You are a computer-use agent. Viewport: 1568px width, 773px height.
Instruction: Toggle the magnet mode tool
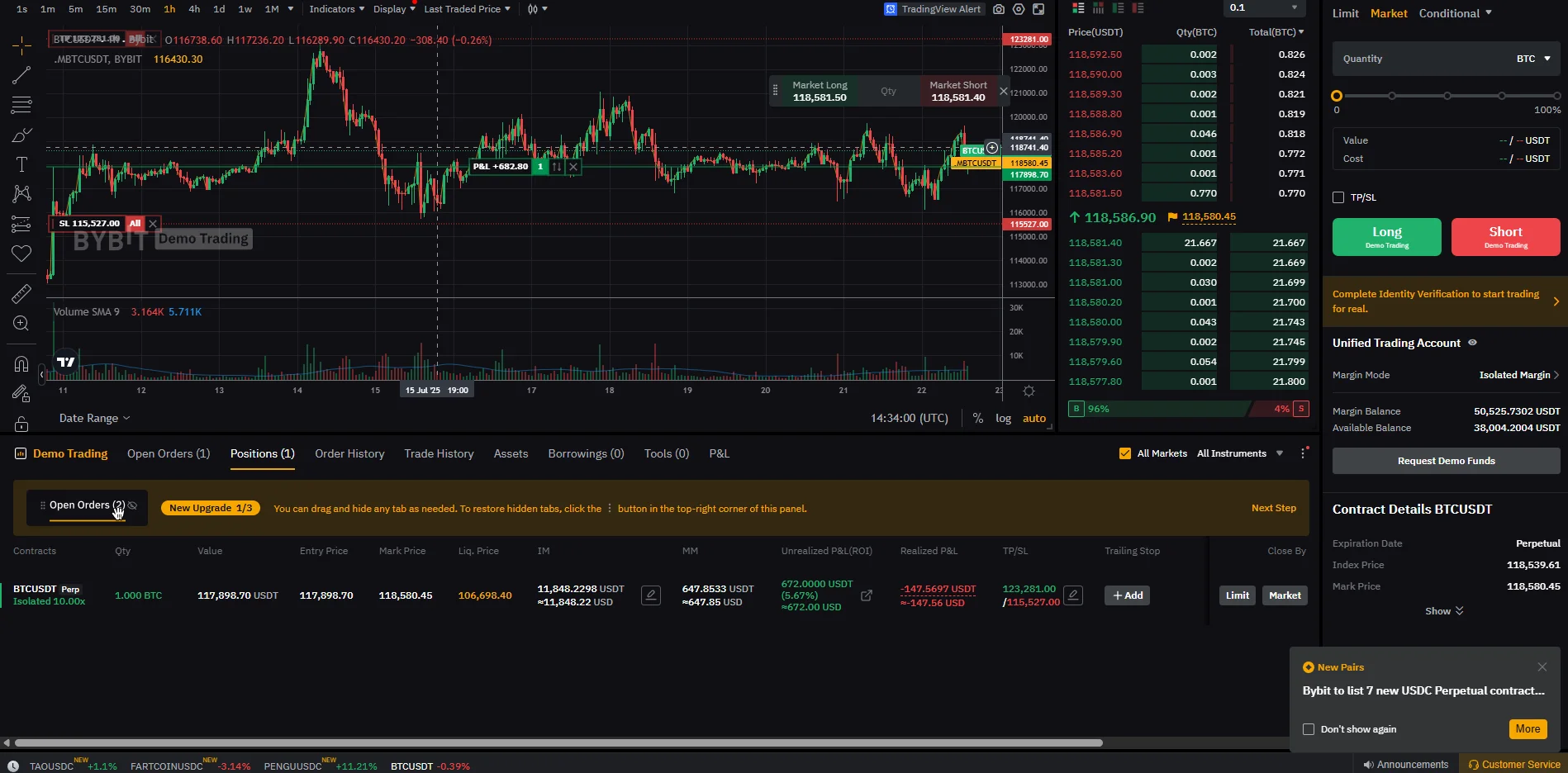tap(21, 364)
